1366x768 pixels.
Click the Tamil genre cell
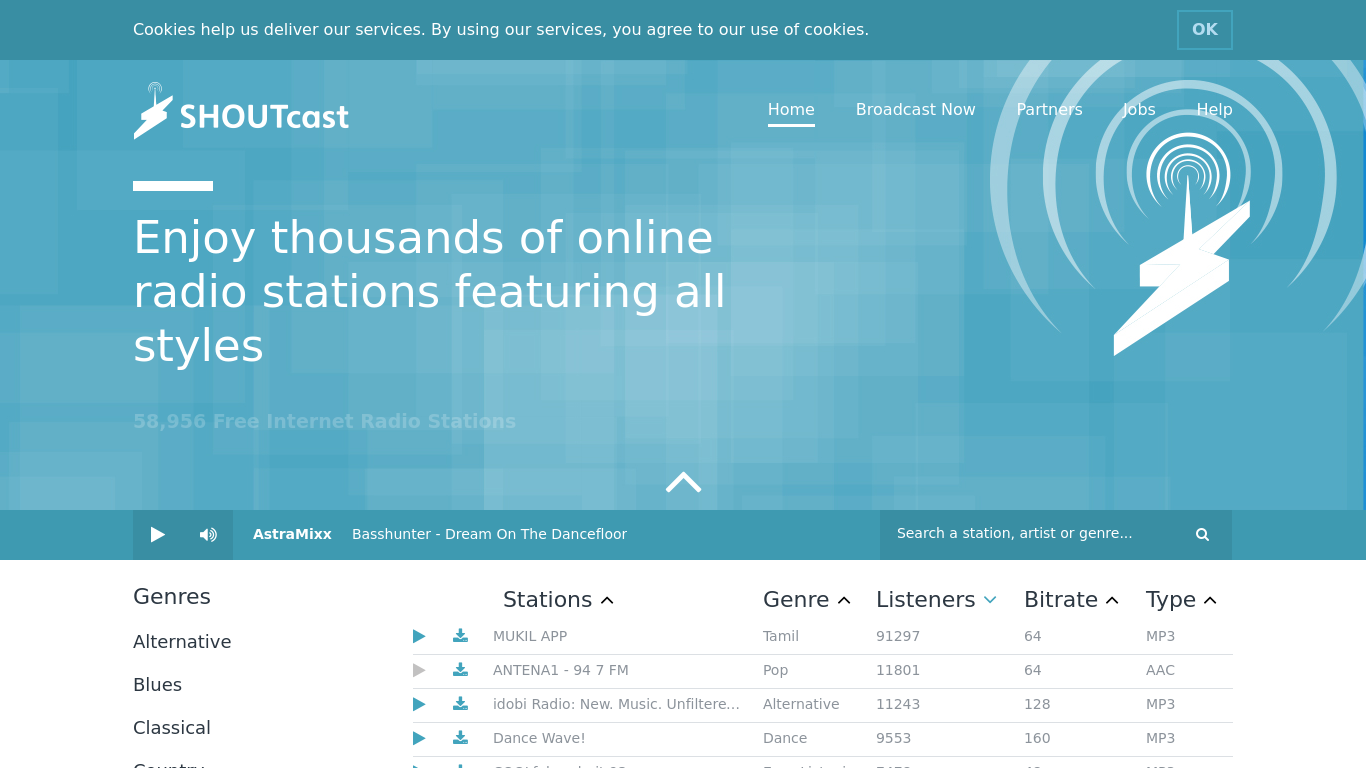[x=781, y=636]
